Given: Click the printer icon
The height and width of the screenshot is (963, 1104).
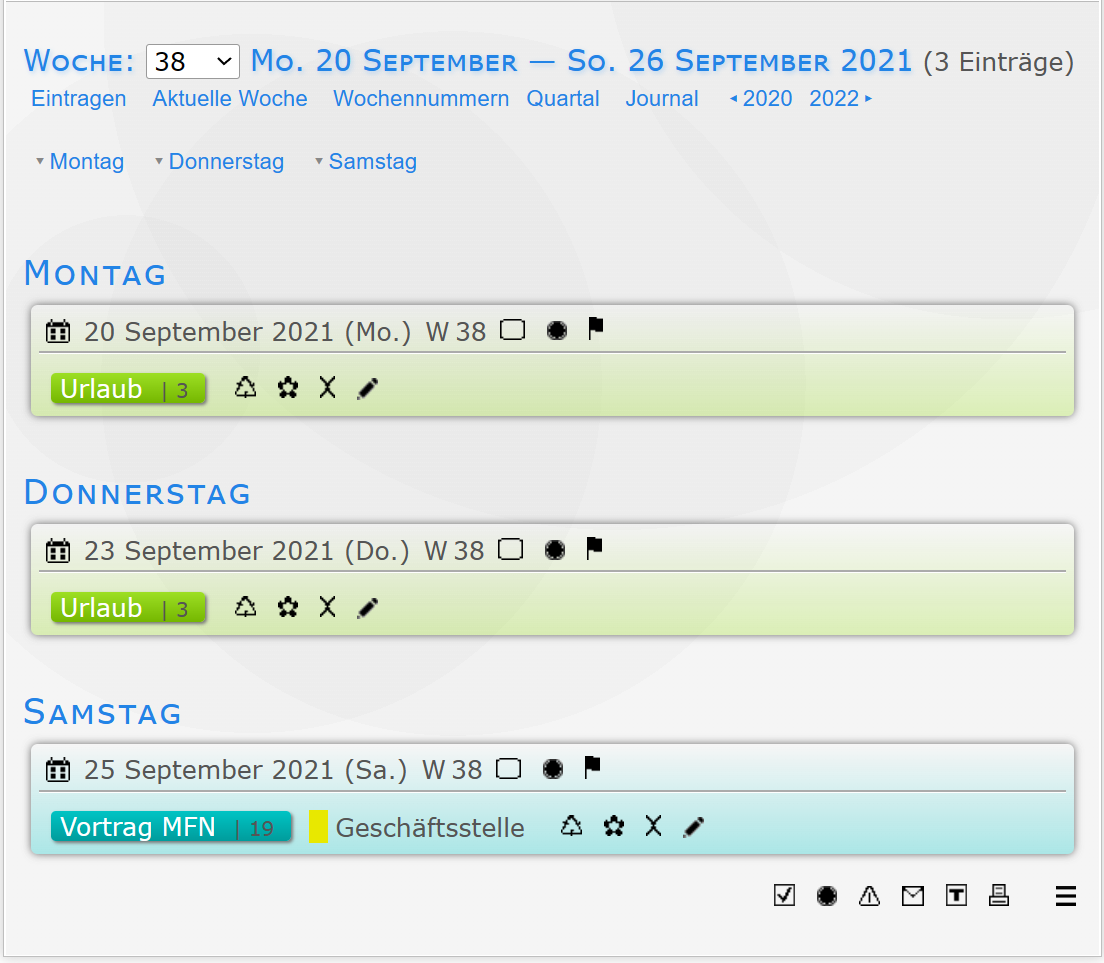Looking at the screenshot, I should [999, 895].
